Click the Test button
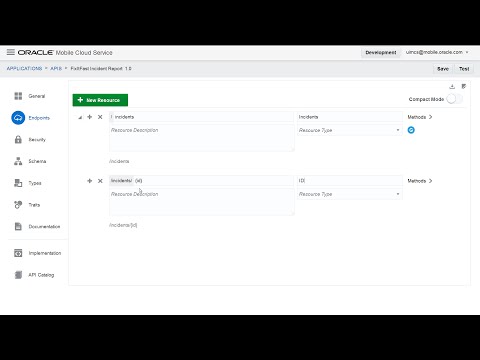The height and width of the screenshot is (360, 480). (x=464, y=69)
